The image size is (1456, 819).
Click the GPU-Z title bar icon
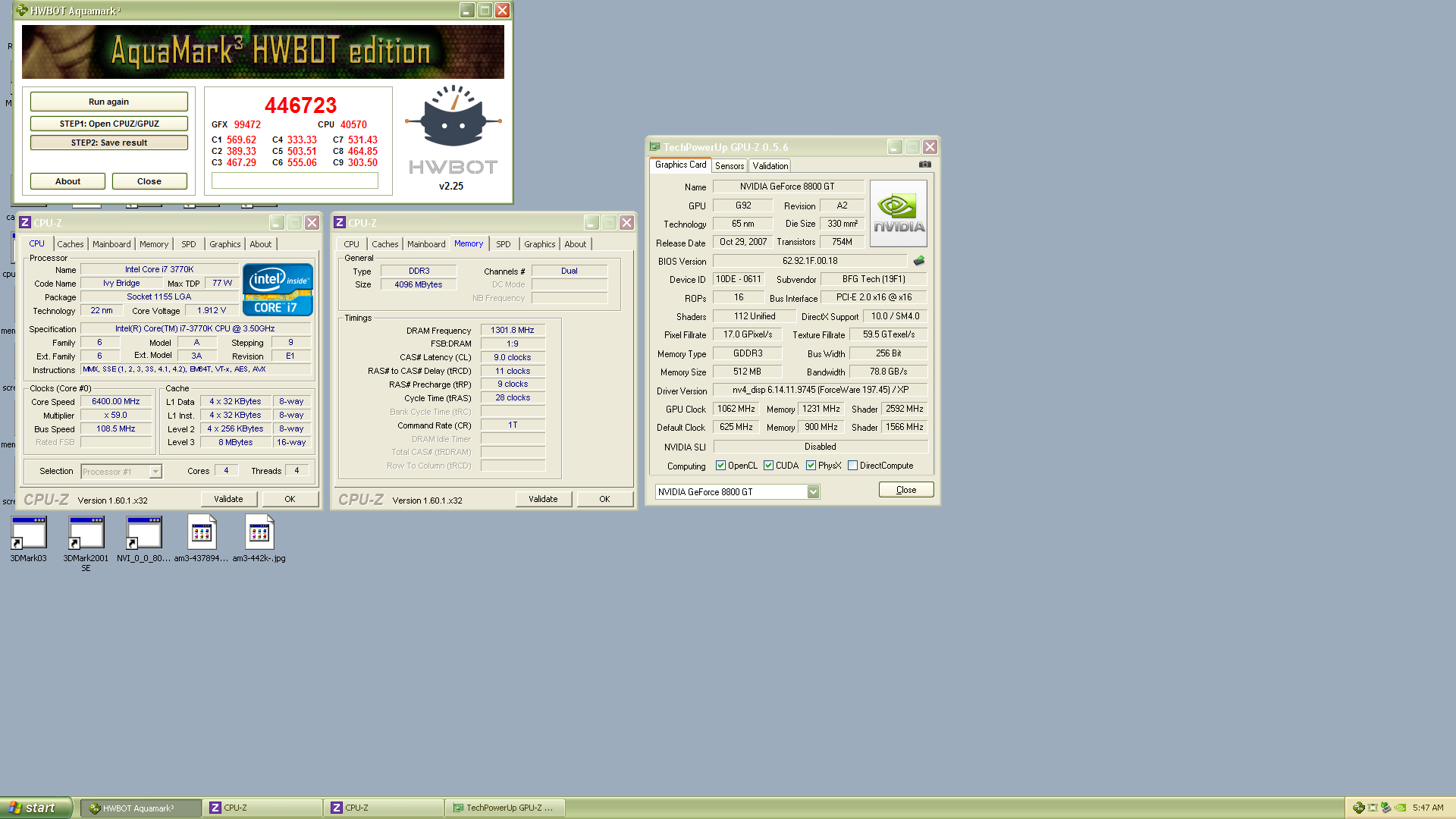click(x=655, y=147)
